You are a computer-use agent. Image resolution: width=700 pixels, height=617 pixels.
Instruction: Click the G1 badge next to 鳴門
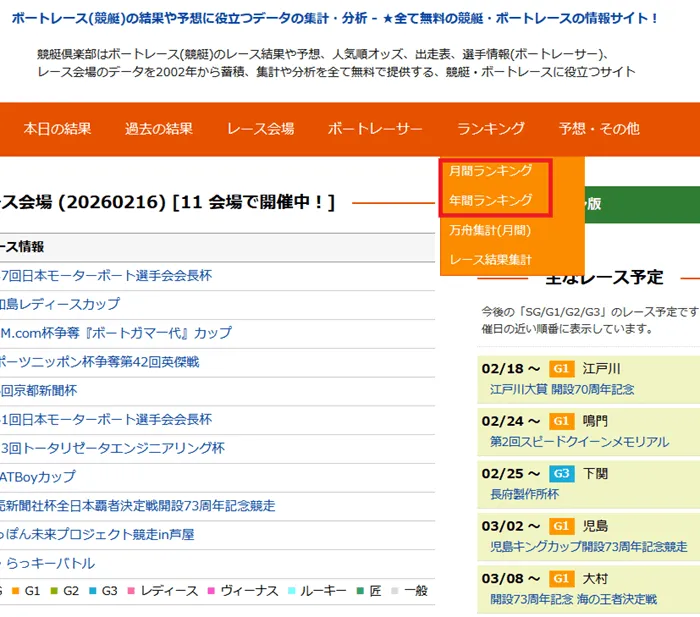pyautogui.click(x=561, y=421)
